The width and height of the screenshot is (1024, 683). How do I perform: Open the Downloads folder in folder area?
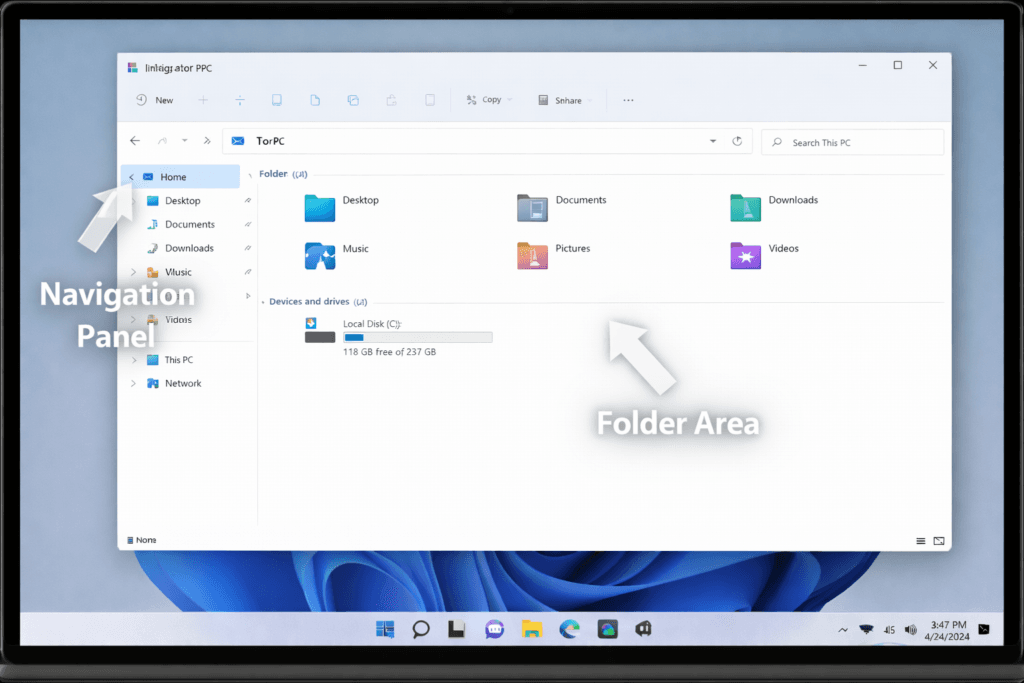745,207
